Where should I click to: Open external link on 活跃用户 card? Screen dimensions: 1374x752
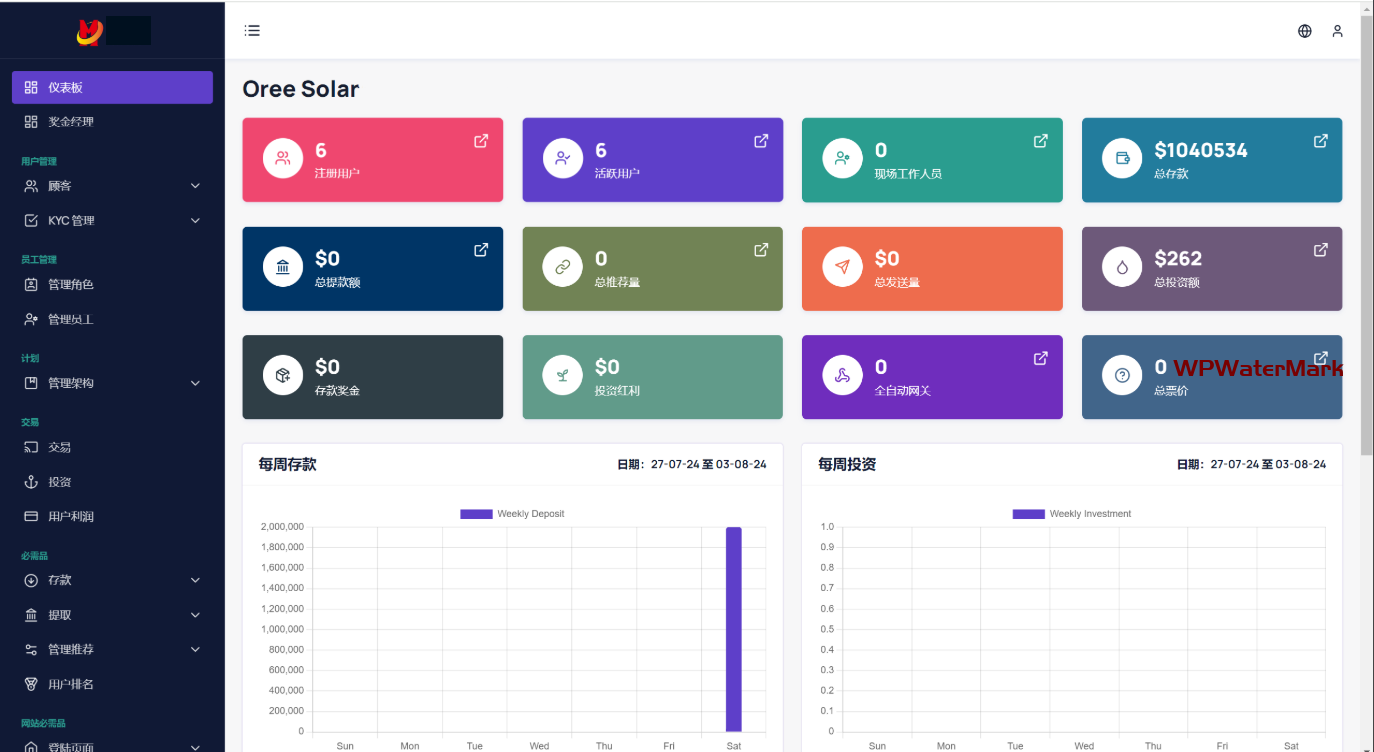[760, 141]
